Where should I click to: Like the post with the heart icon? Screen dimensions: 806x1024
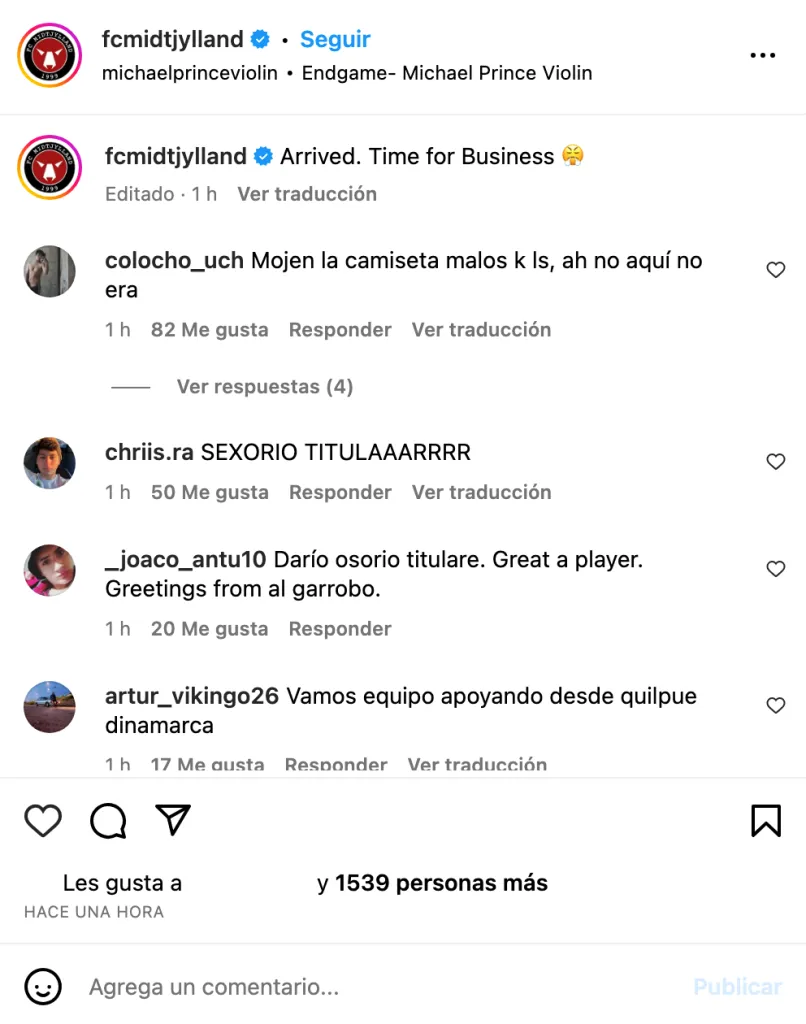[43, 821]
